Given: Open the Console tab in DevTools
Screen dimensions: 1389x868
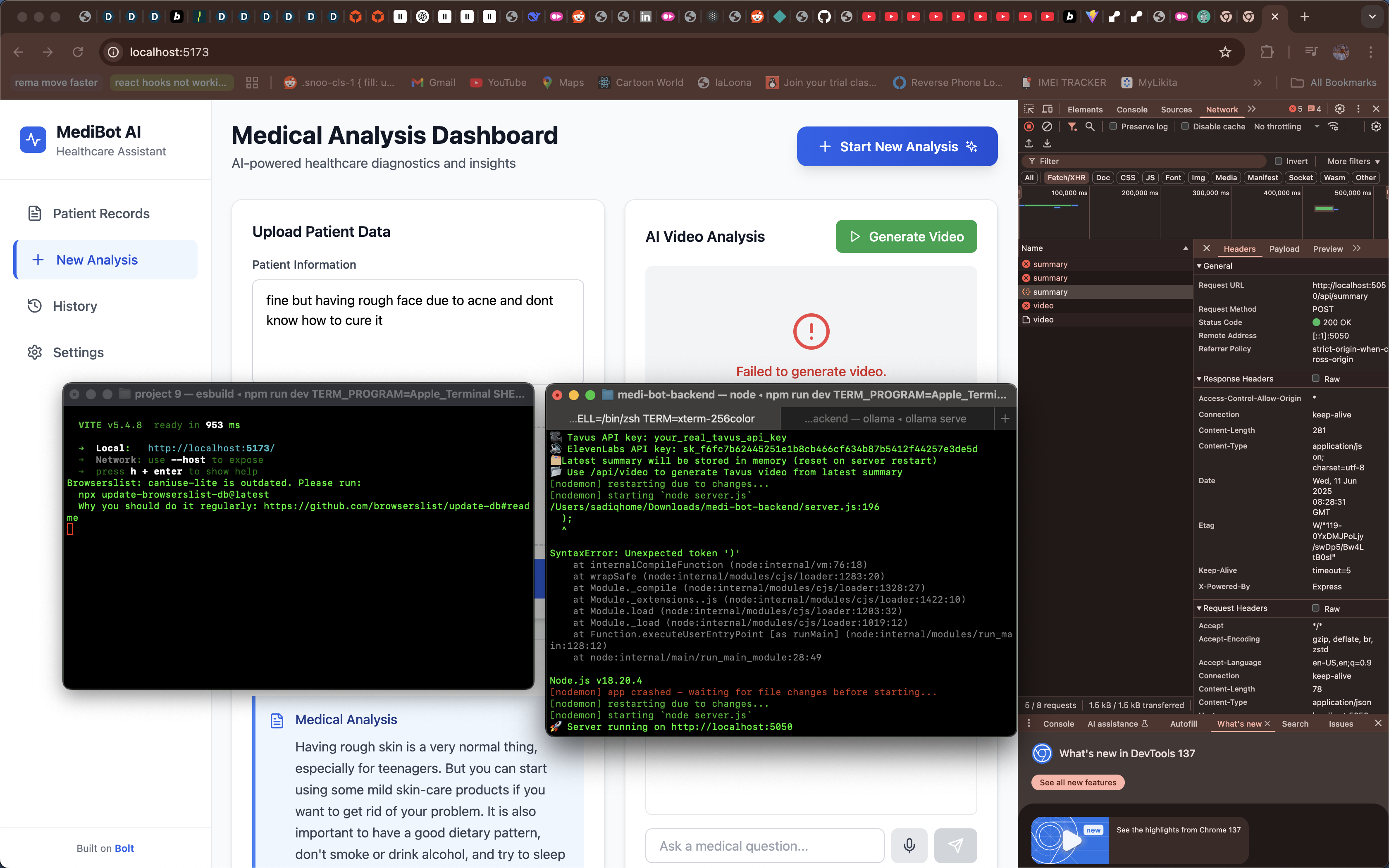Looking at the screenshot, I should (1131, 109).
